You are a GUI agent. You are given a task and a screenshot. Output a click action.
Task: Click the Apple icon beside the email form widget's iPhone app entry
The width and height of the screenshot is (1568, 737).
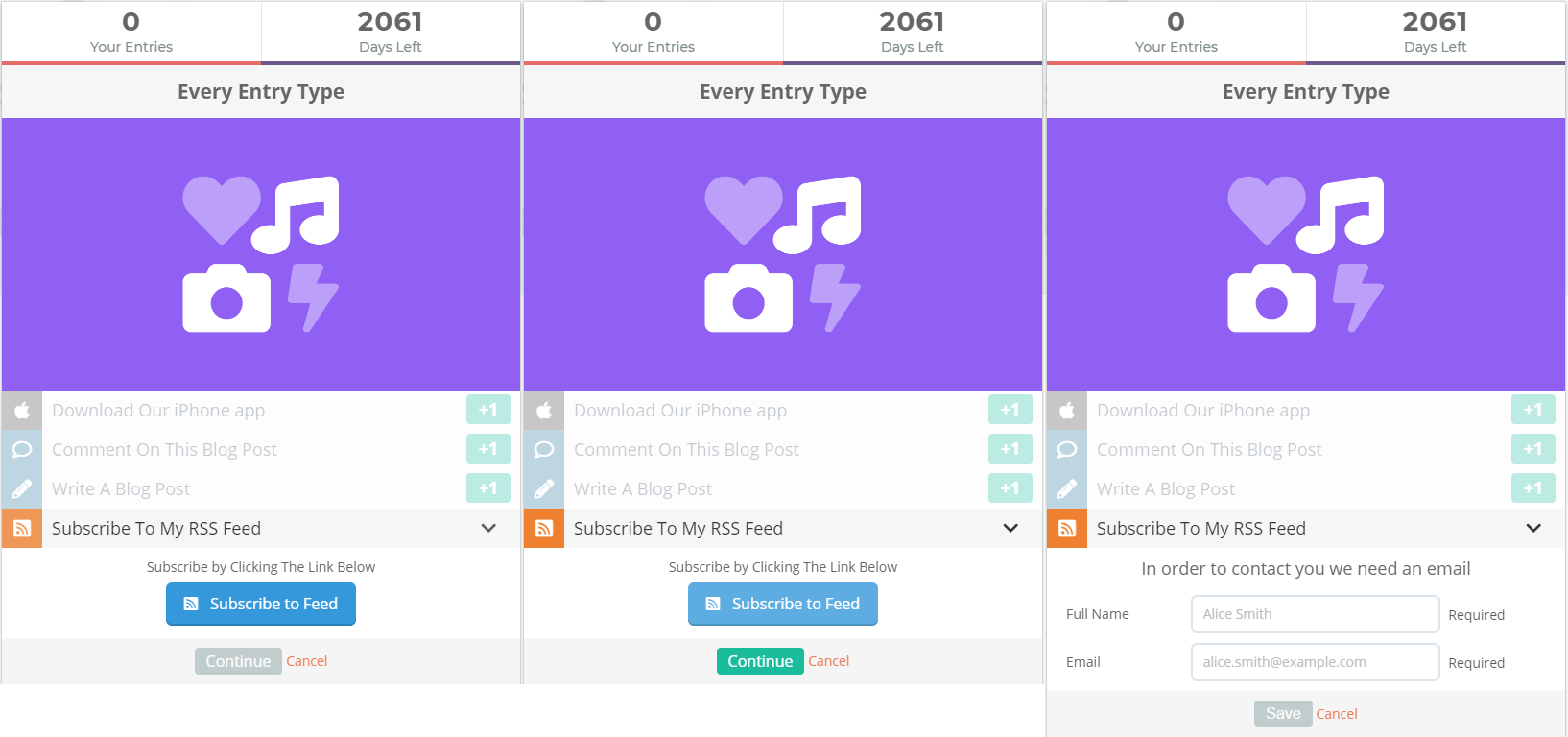(x=1066, y=410)
